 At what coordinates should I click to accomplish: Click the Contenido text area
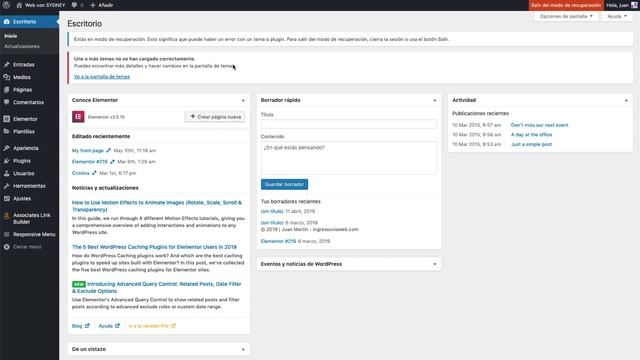click(x=349, y=158)
